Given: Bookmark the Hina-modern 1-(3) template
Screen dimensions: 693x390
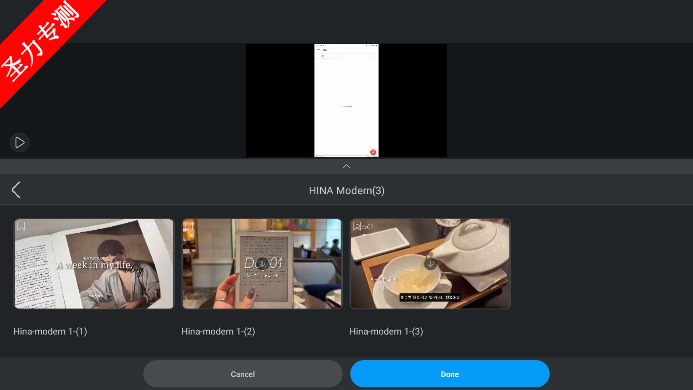Looking at the screenshot, I should [357, 226].
